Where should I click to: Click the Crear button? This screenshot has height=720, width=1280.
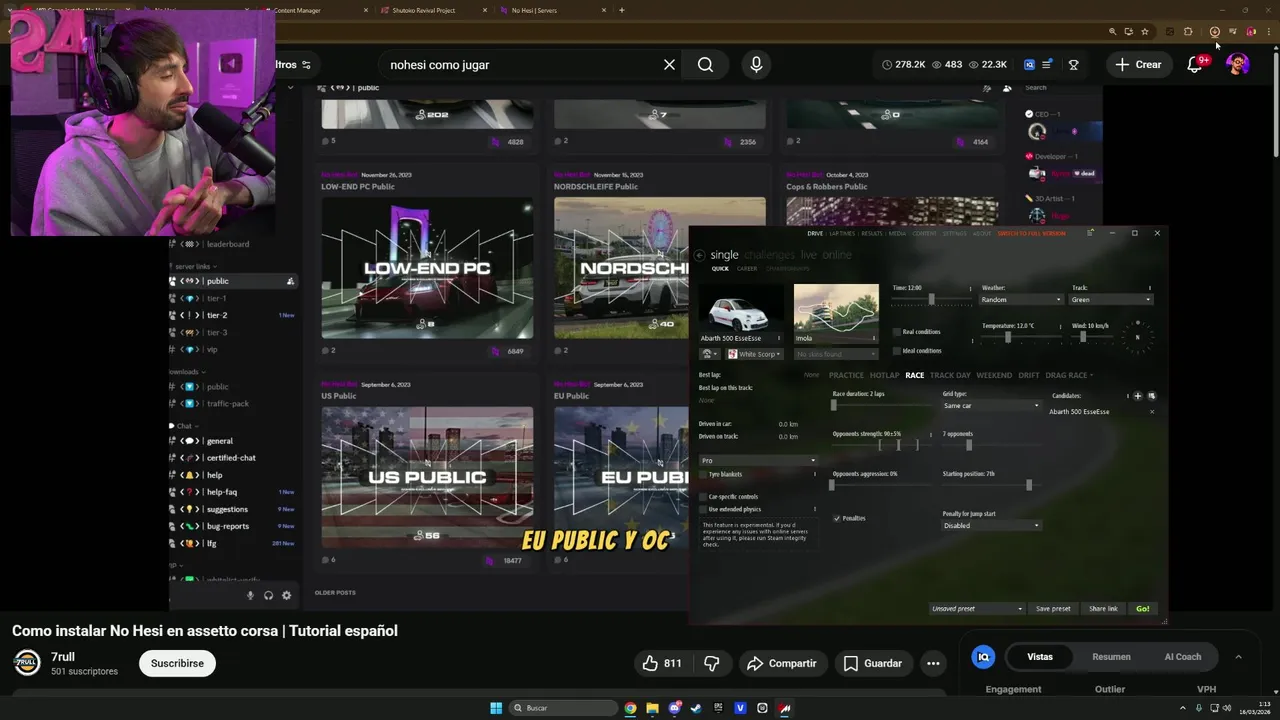coord(1138,65)
